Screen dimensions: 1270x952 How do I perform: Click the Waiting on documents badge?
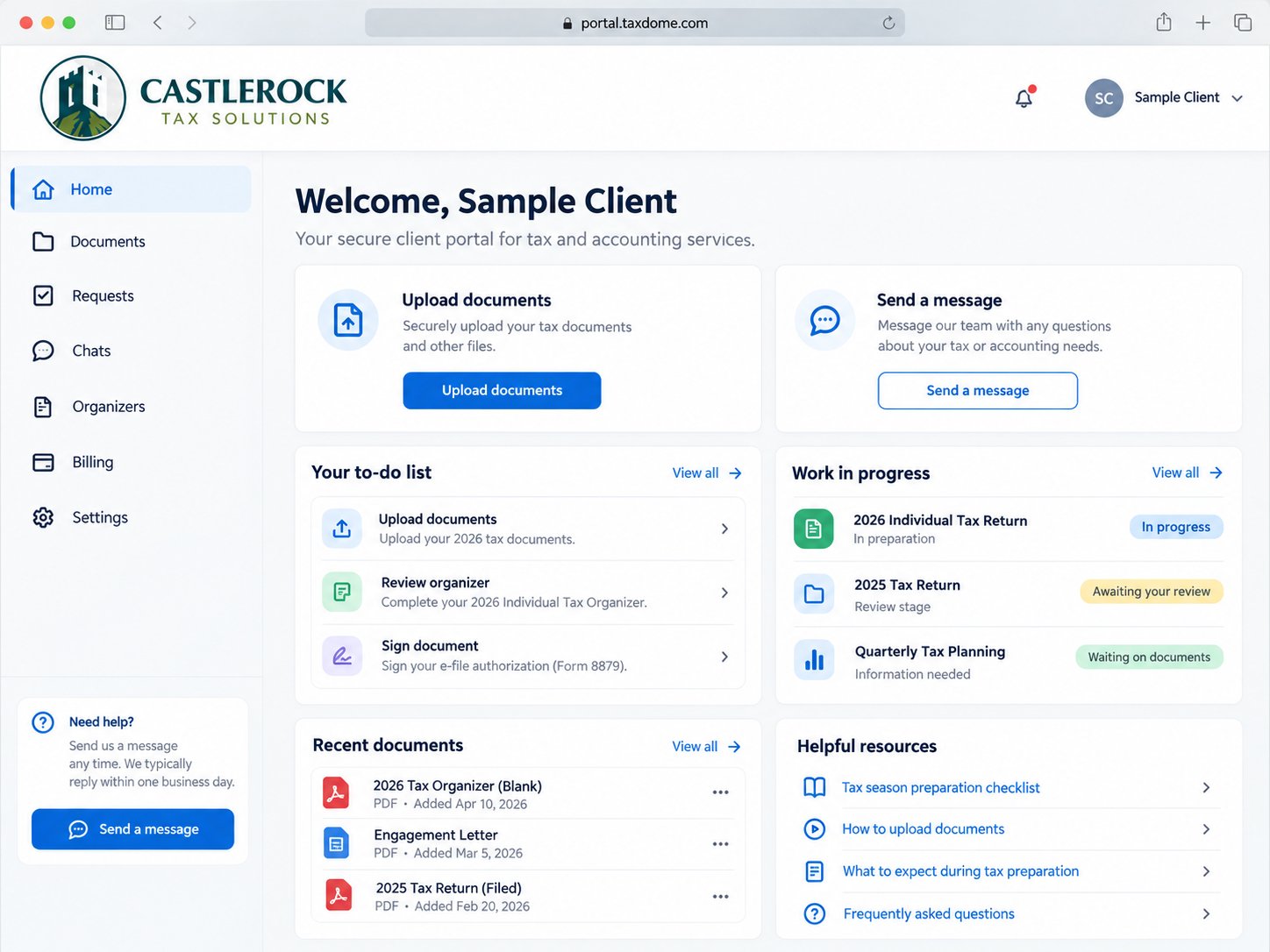(1149, 657)
